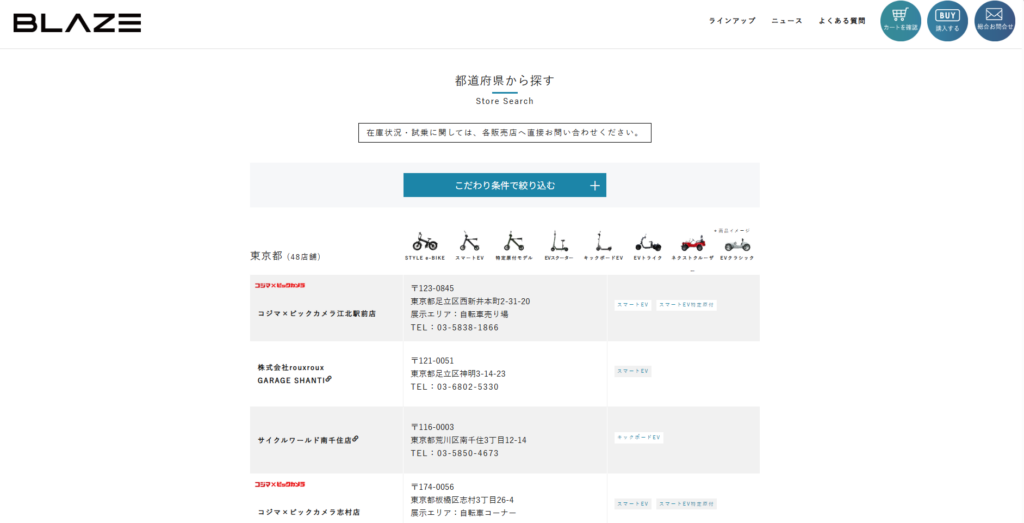Open the よくある質問 menu item
This screenshot has height=523, width=1024.
pyautogui.click(x=842, y=21)
